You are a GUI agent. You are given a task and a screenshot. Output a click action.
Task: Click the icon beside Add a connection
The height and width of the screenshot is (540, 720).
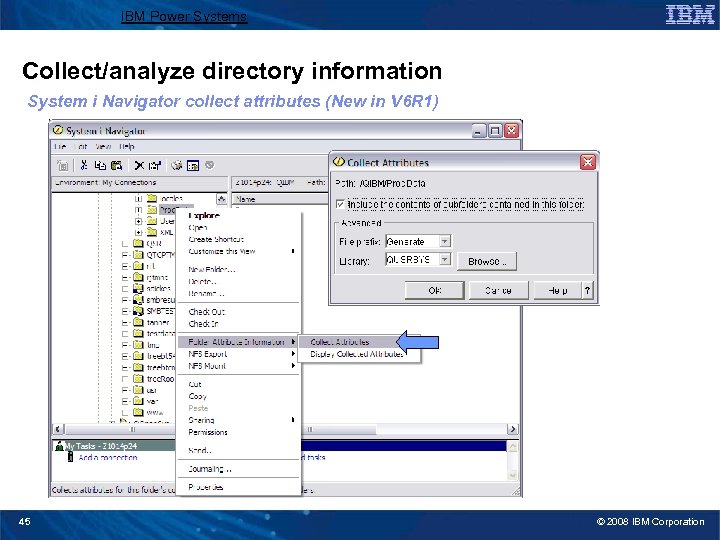pyautogui.click(x=70, y=457)
